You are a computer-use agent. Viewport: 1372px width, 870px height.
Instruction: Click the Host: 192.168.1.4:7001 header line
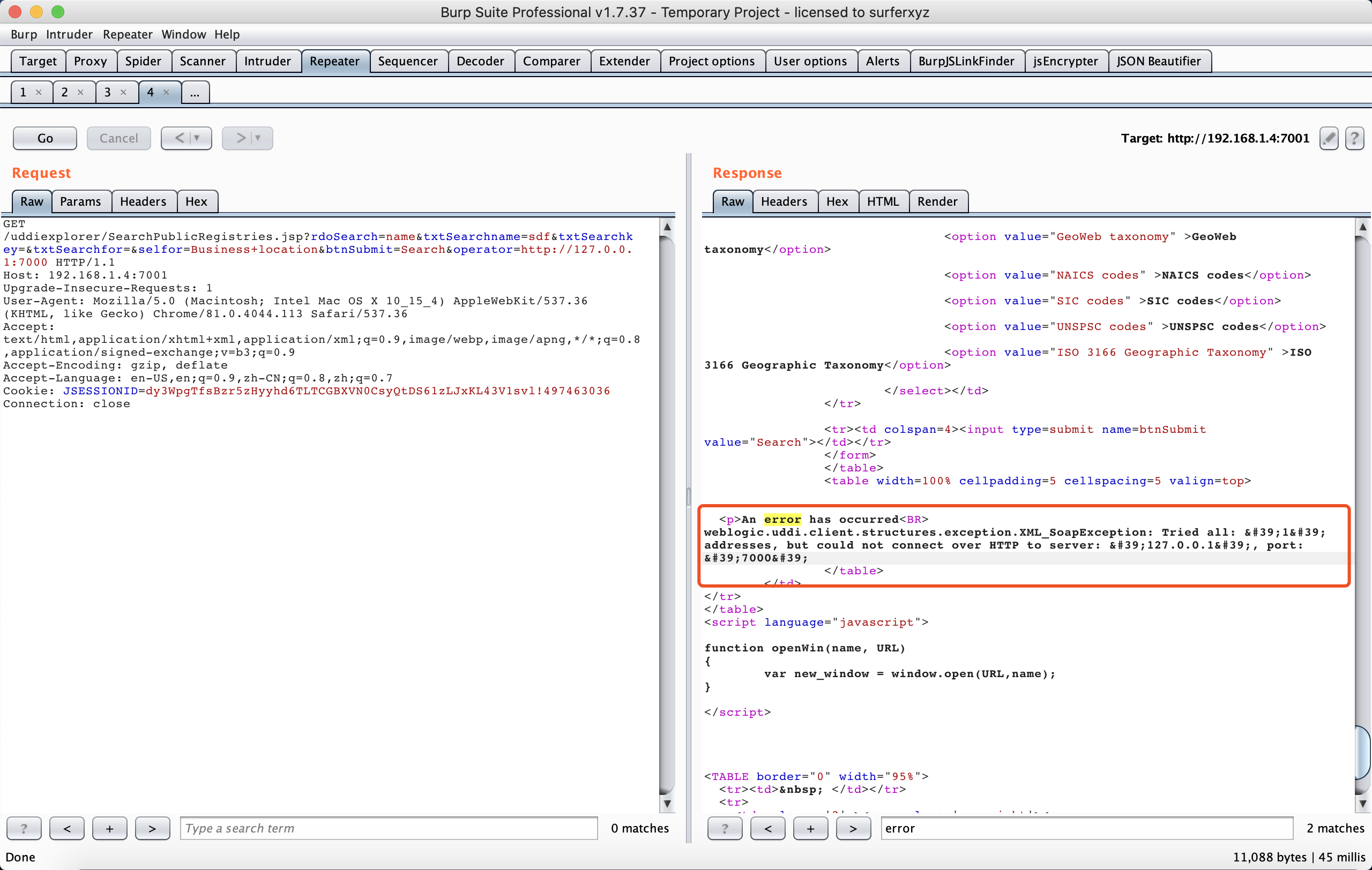[x=85, y=275]
